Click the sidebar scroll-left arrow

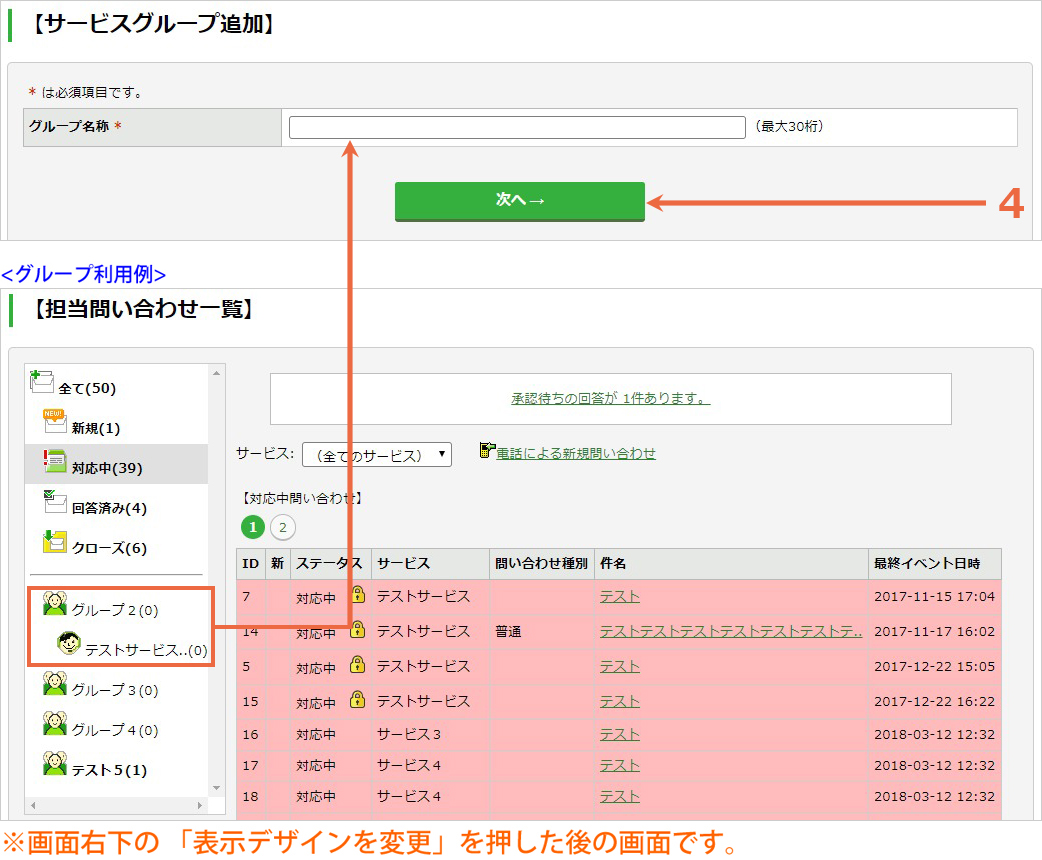tap(33, 806)
